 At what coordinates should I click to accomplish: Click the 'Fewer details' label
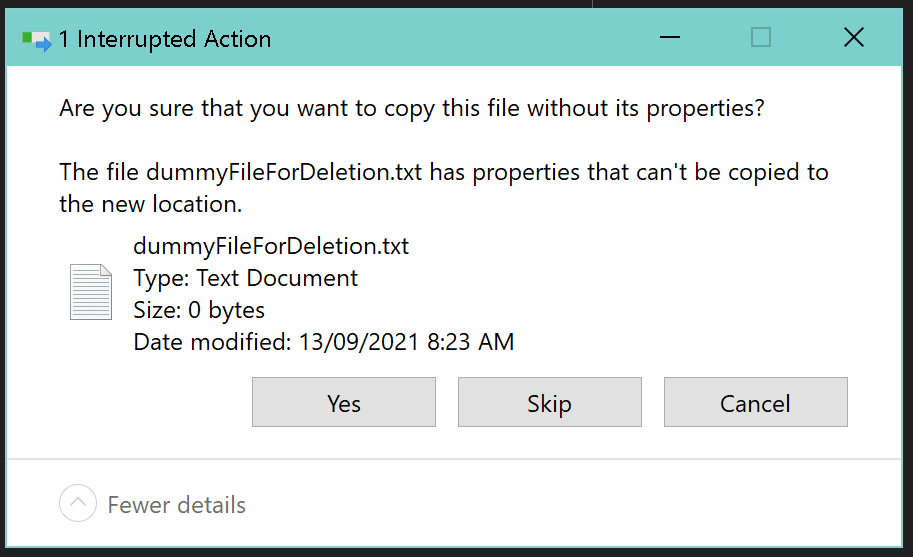177,505
